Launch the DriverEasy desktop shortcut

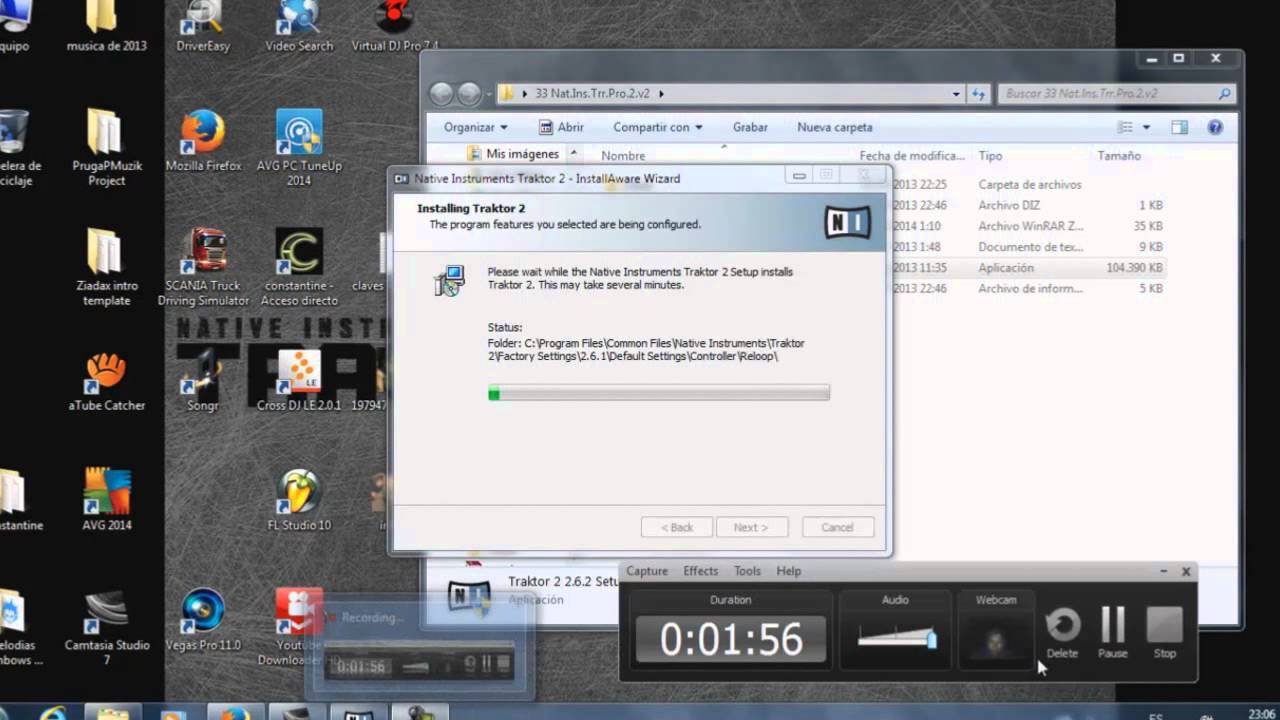point(203,26)
